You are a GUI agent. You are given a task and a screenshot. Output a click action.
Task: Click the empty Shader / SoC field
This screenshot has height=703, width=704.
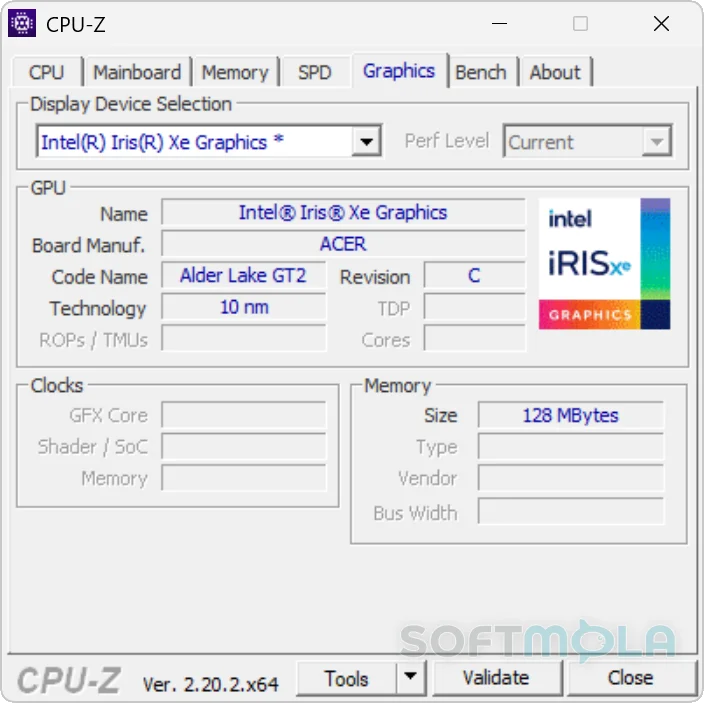coord(243,446)
